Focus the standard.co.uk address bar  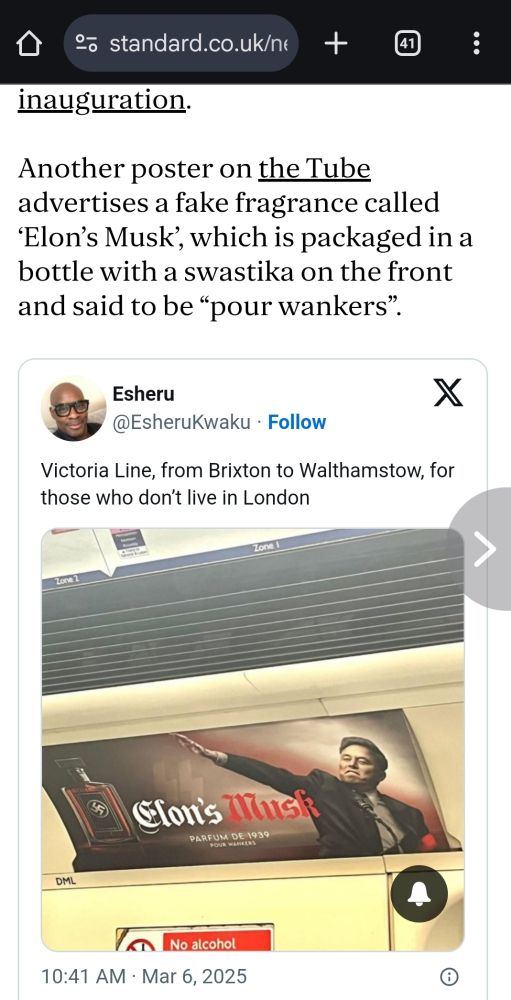coord(181,43)
